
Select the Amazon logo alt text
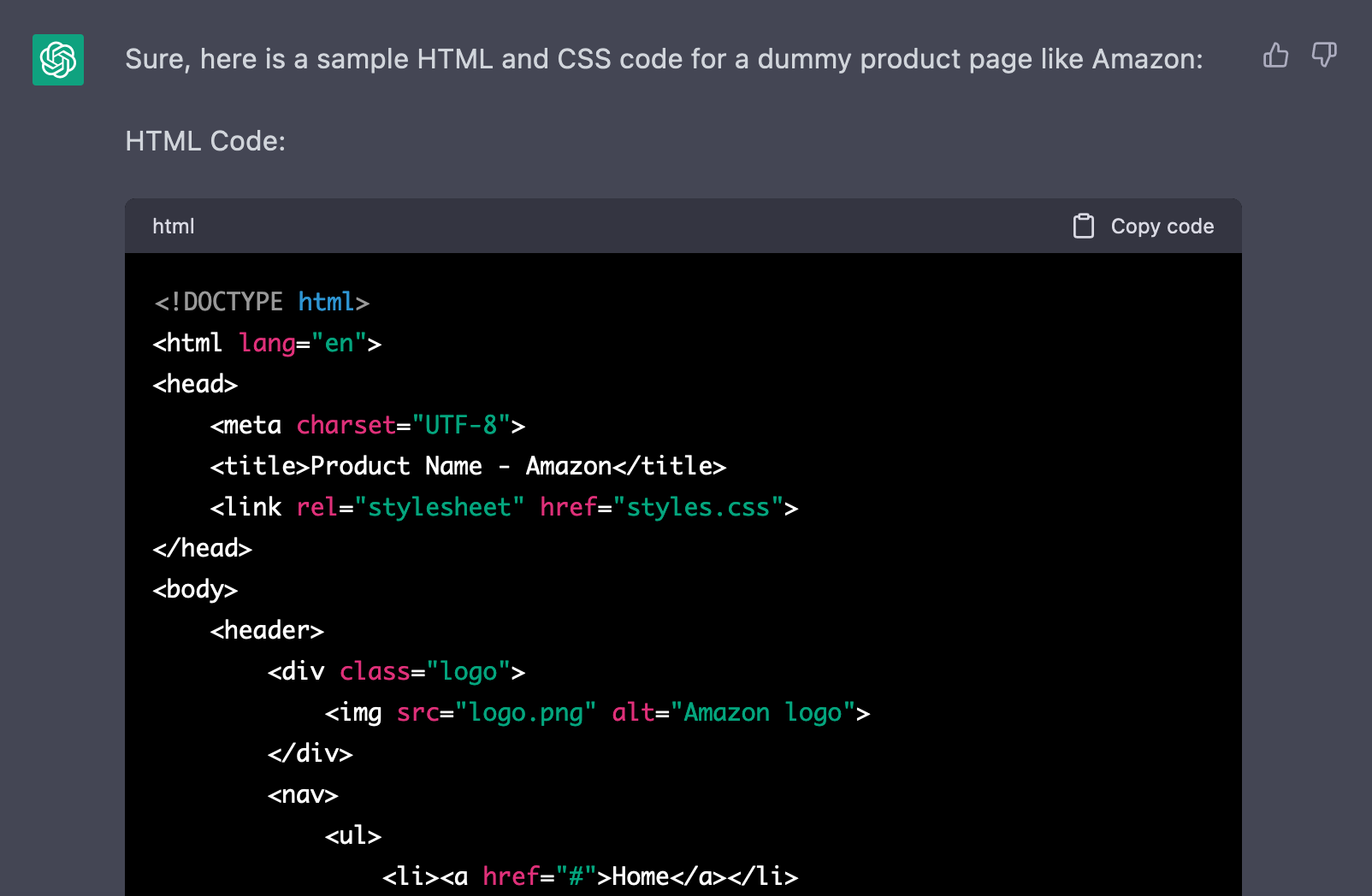point(760,712)
